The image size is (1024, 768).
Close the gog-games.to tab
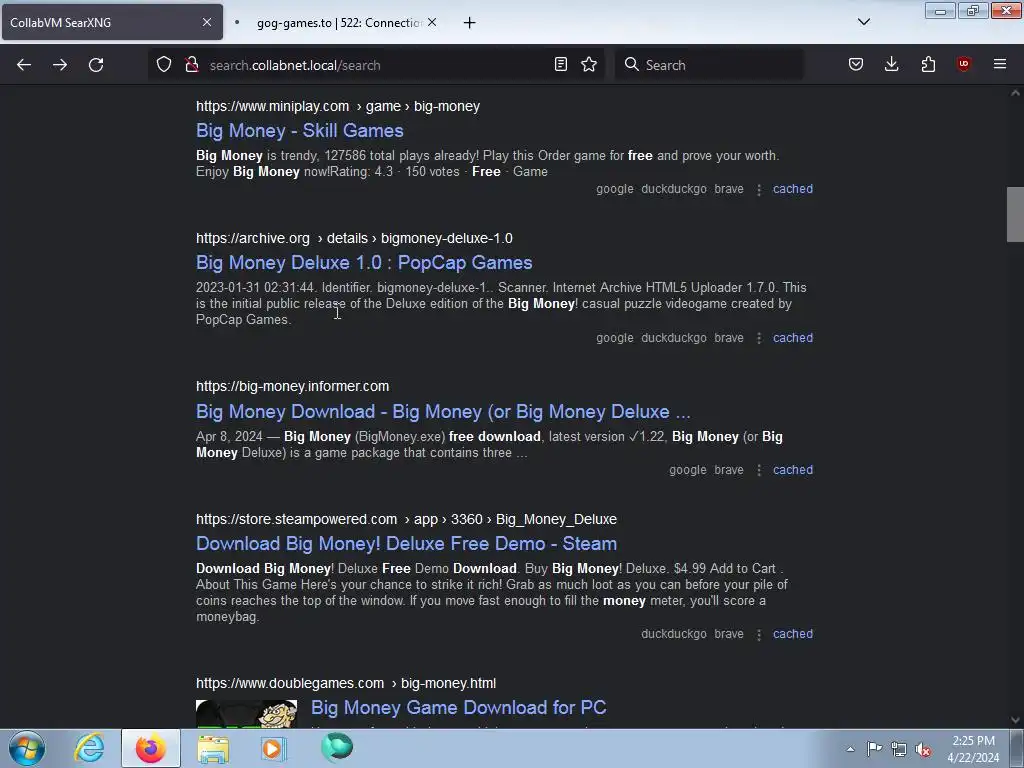point(432,22)
